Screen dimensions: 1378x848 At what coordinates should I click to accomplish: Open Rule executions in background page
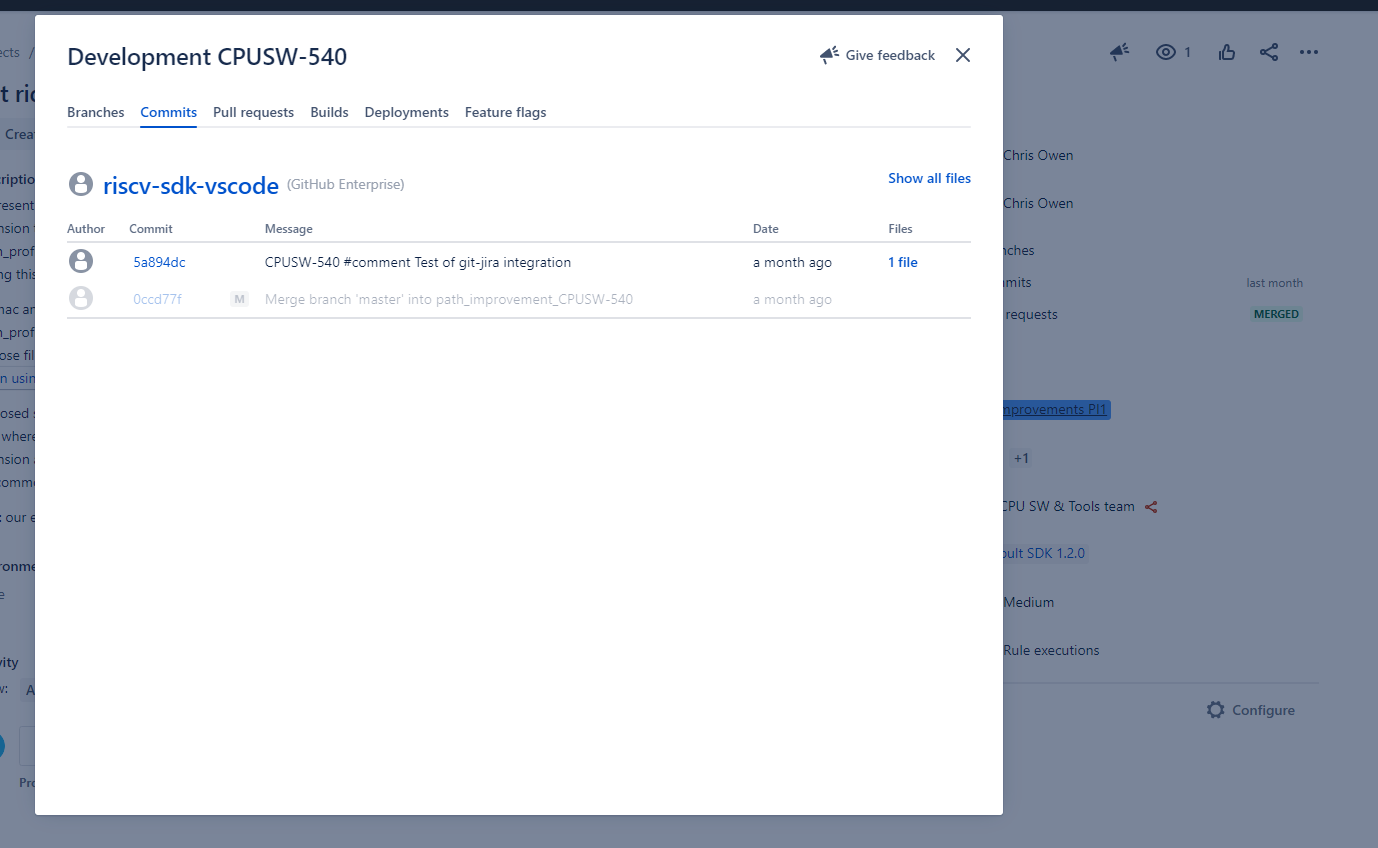1051,650
